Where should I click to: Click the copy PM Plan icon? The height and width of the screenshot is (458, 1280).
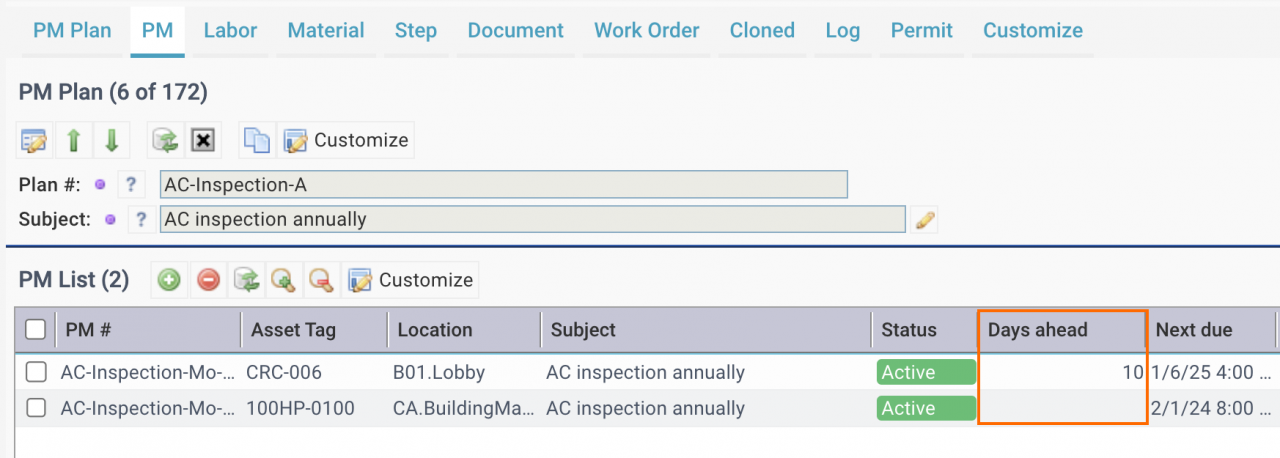[x=257, y=140]
